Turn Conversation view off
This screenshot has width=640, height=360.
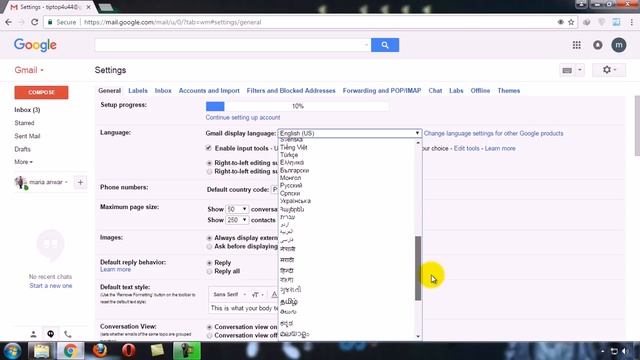pos(209,336)
